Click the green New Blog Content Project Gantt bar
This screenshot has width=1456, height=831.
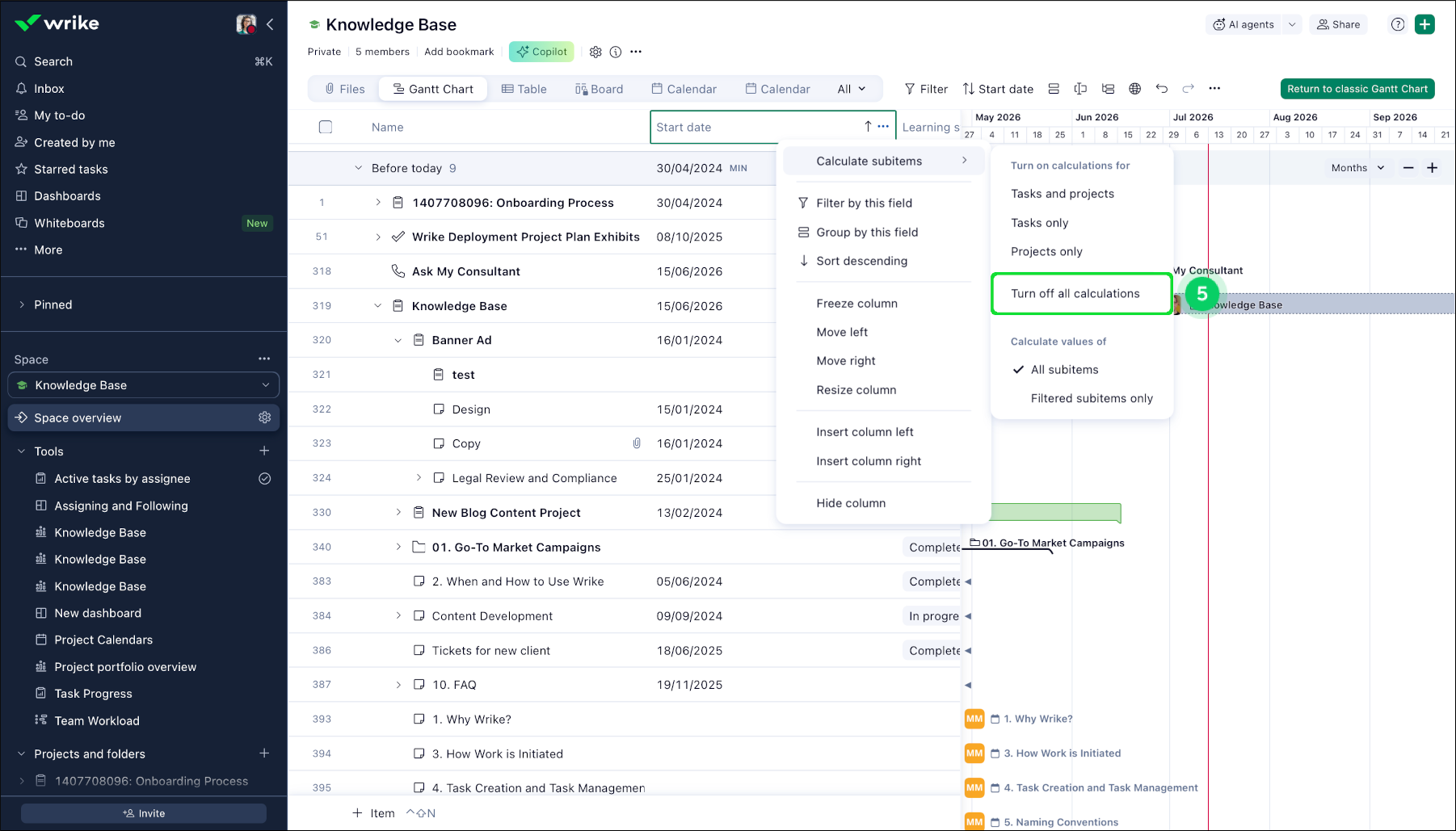tap(1055, 513)
